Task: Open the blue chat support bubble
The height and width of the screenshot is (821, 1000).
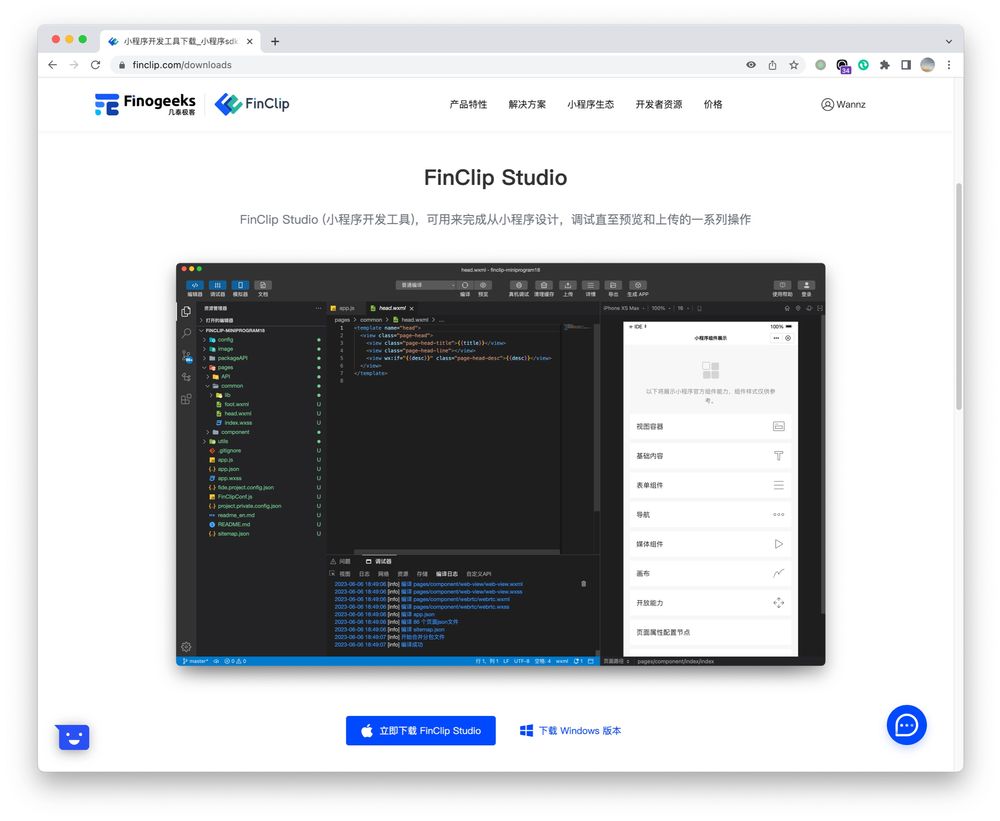Action: coord(906,725)
